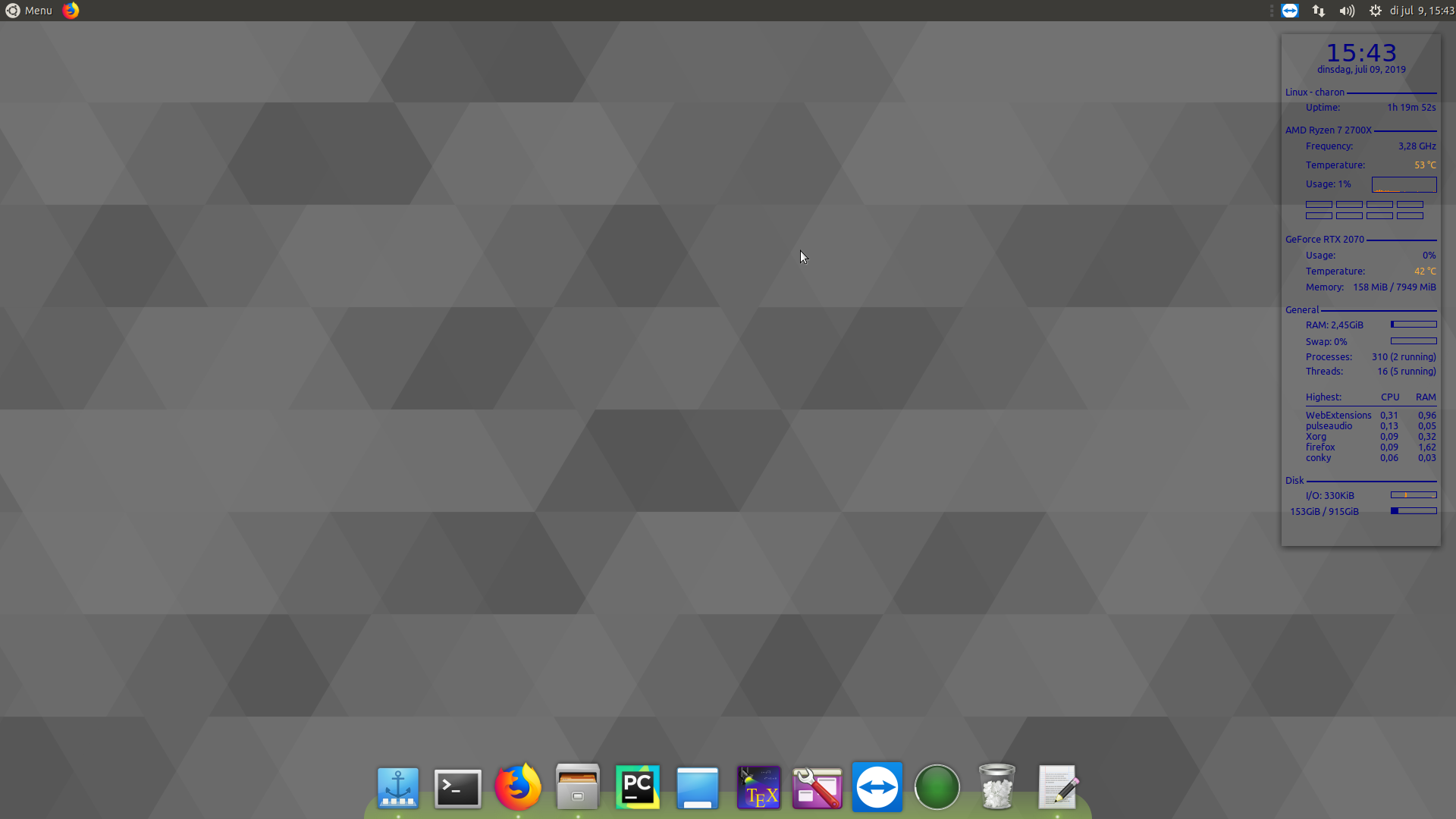Image resolution: width=1456 pixels, height=819 pixels.
Task: Click the network traffic arrows in the tray
Action: (x=1319, y=11)
